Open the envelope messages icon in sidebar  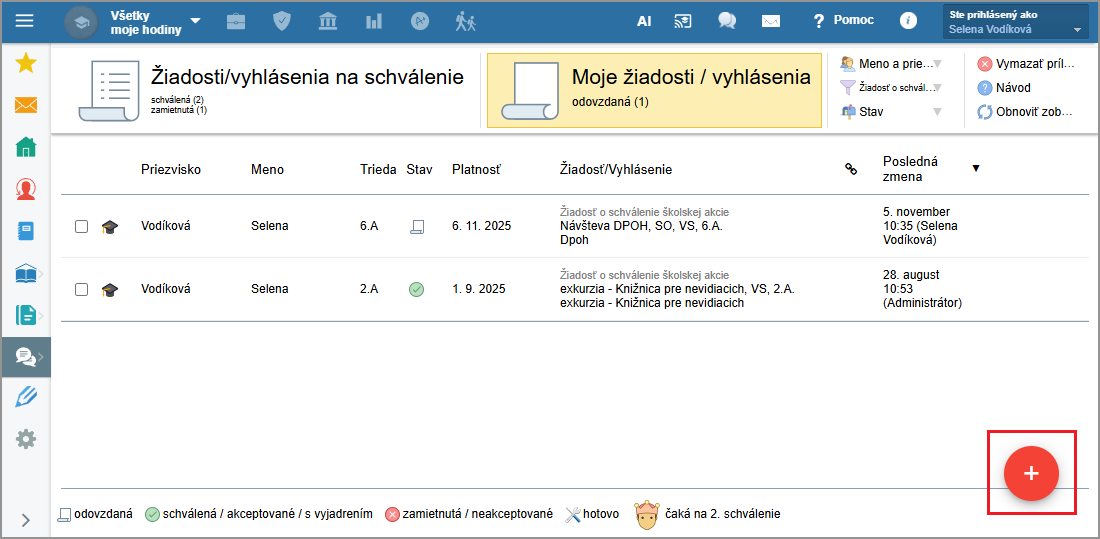[26, 105]
